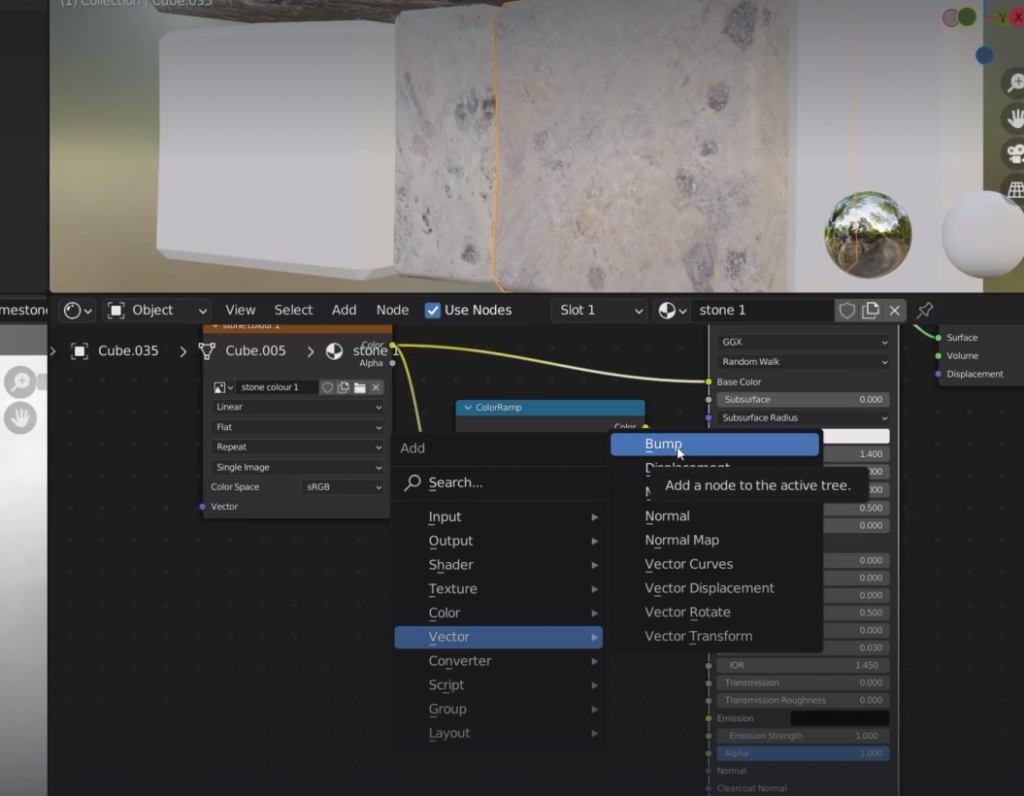Click the Vector input socket of image node

(x=202, y=507)
